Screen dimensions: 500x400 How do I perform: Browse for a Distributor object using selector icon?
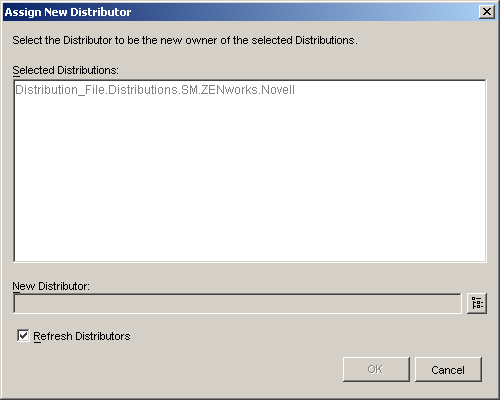477,303
